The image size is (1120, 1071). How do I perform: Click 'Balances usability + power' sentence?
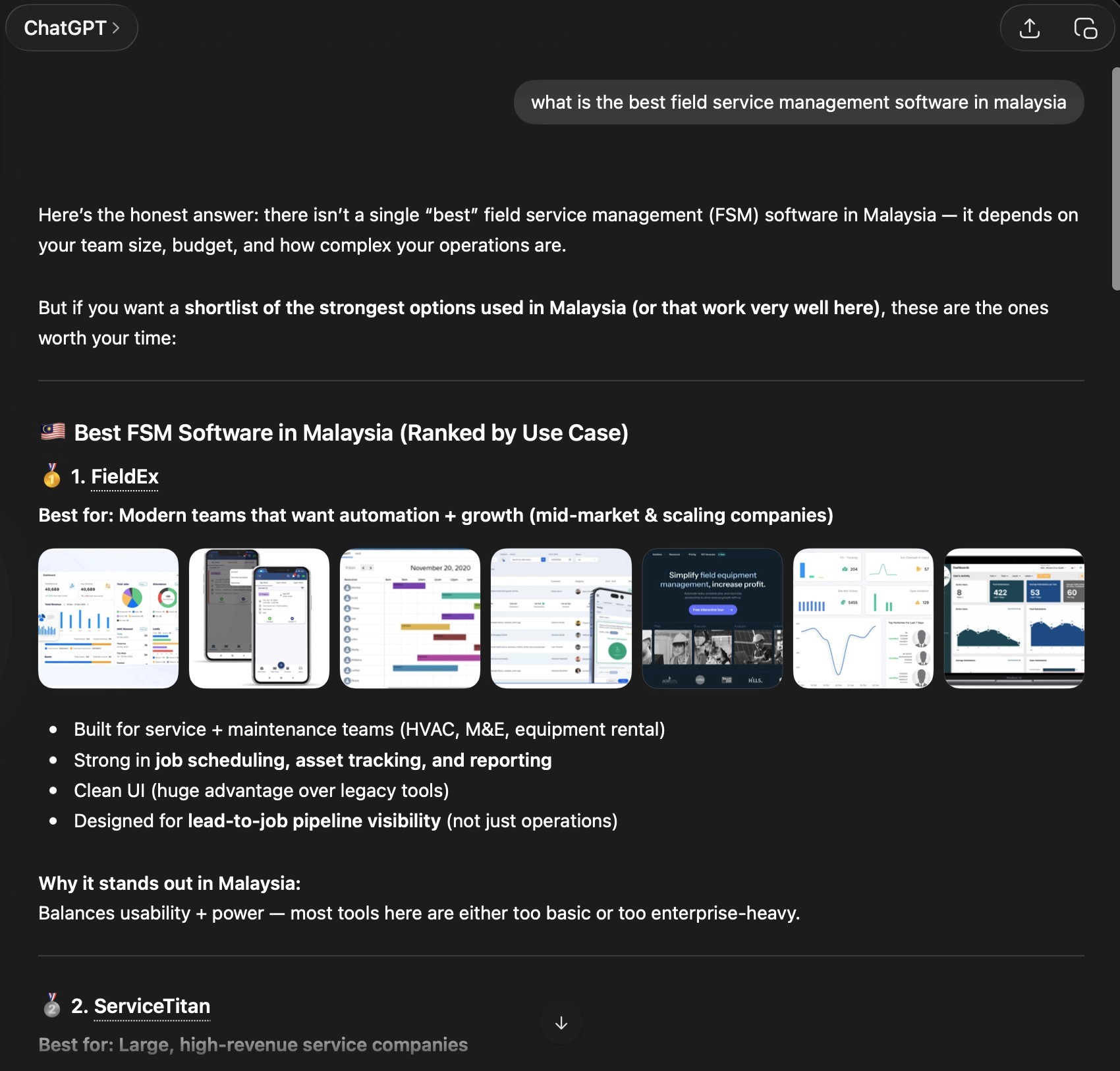click(419, 913)
